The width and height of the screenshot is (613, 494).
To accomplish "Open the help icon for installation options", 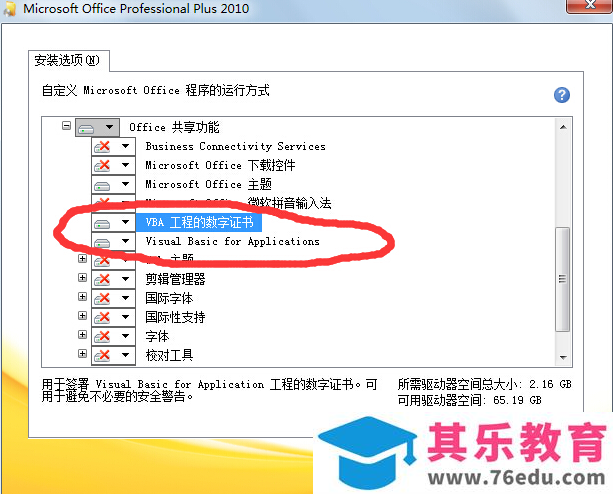I will click(562, 95).
